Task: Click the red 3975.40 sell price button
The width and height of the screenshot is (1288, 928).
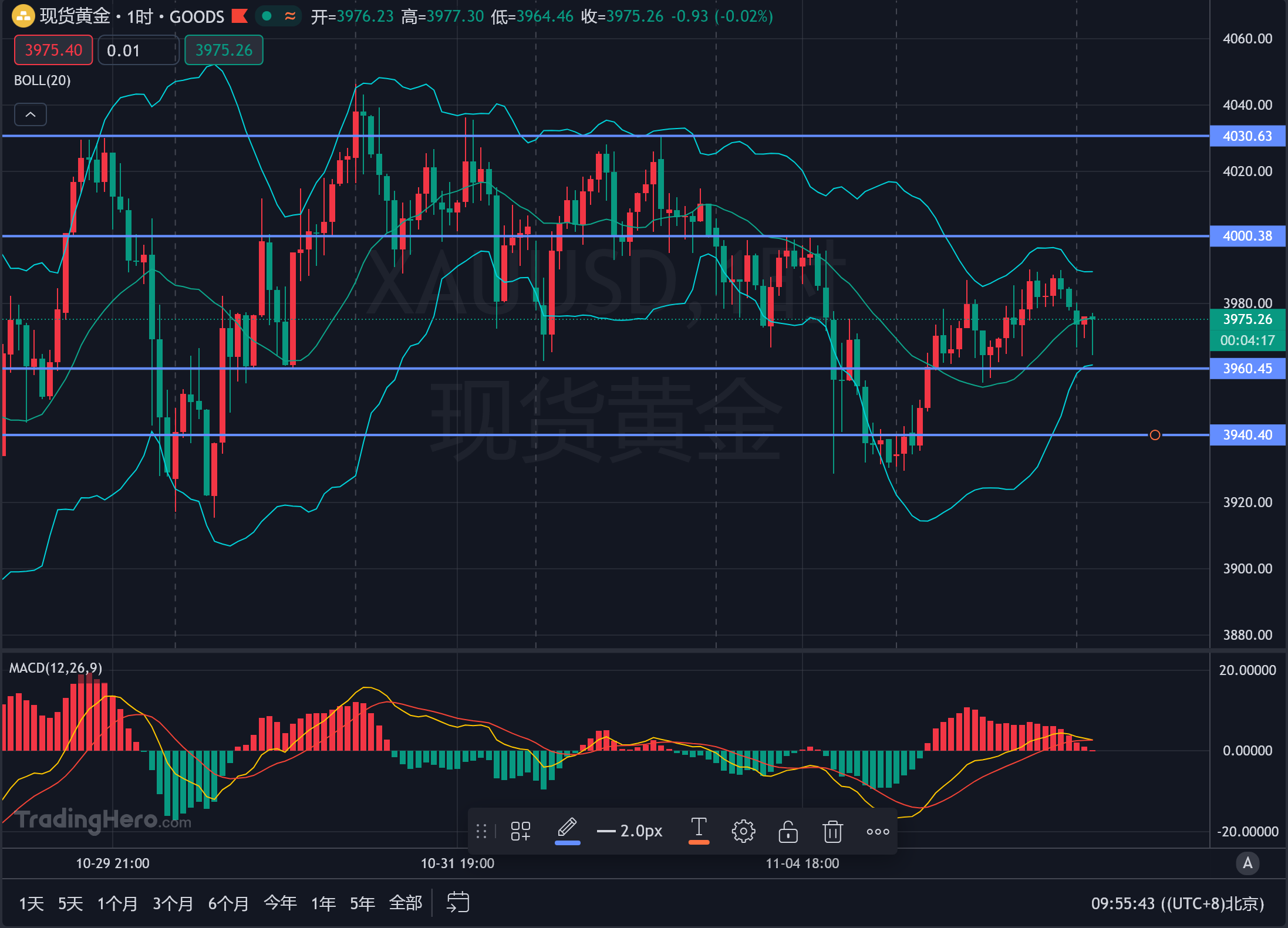Action: click(x=53, y=50)
